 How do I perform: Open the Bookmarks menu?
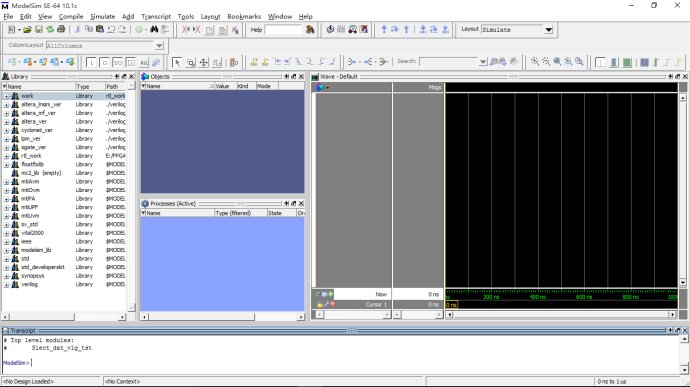click(x=244, y=16)
